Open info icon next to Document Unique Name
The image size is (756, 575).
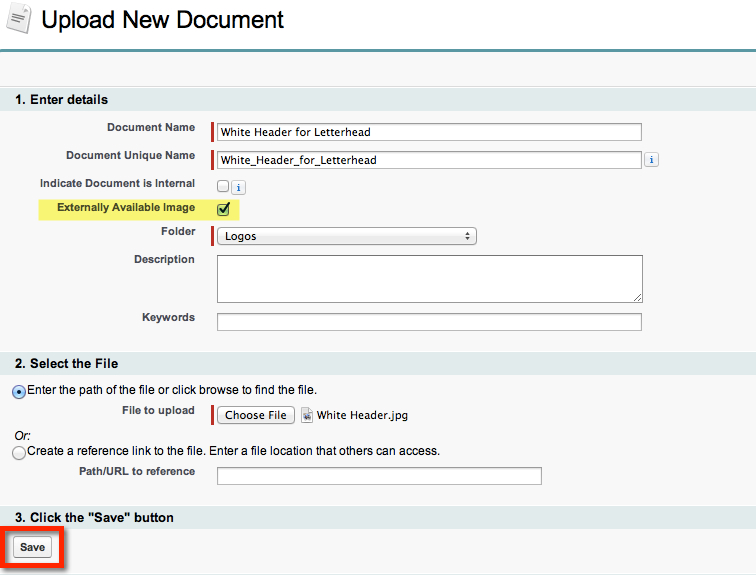[651, 160]
